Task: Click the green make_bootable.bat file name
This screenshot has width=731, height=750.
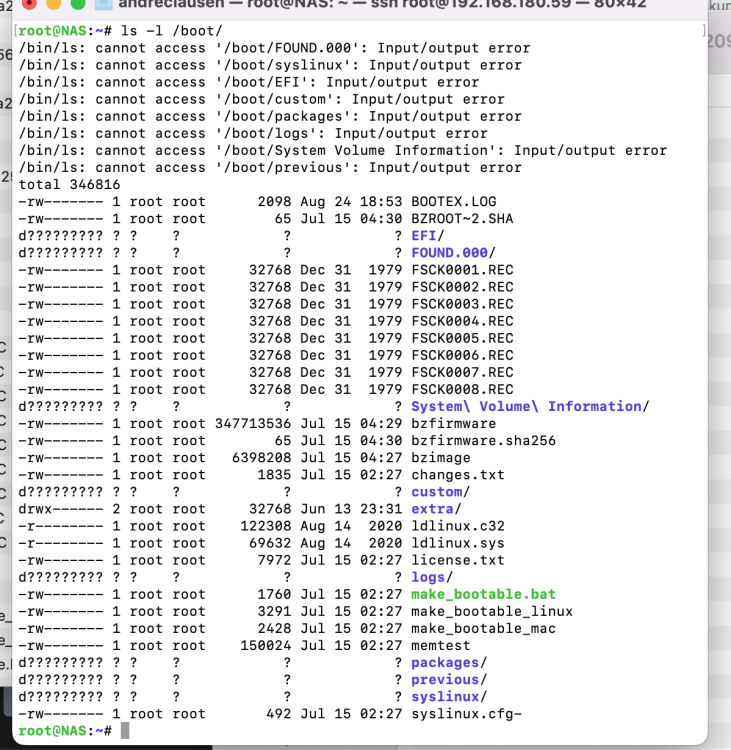Action: [x=484, y=595]
